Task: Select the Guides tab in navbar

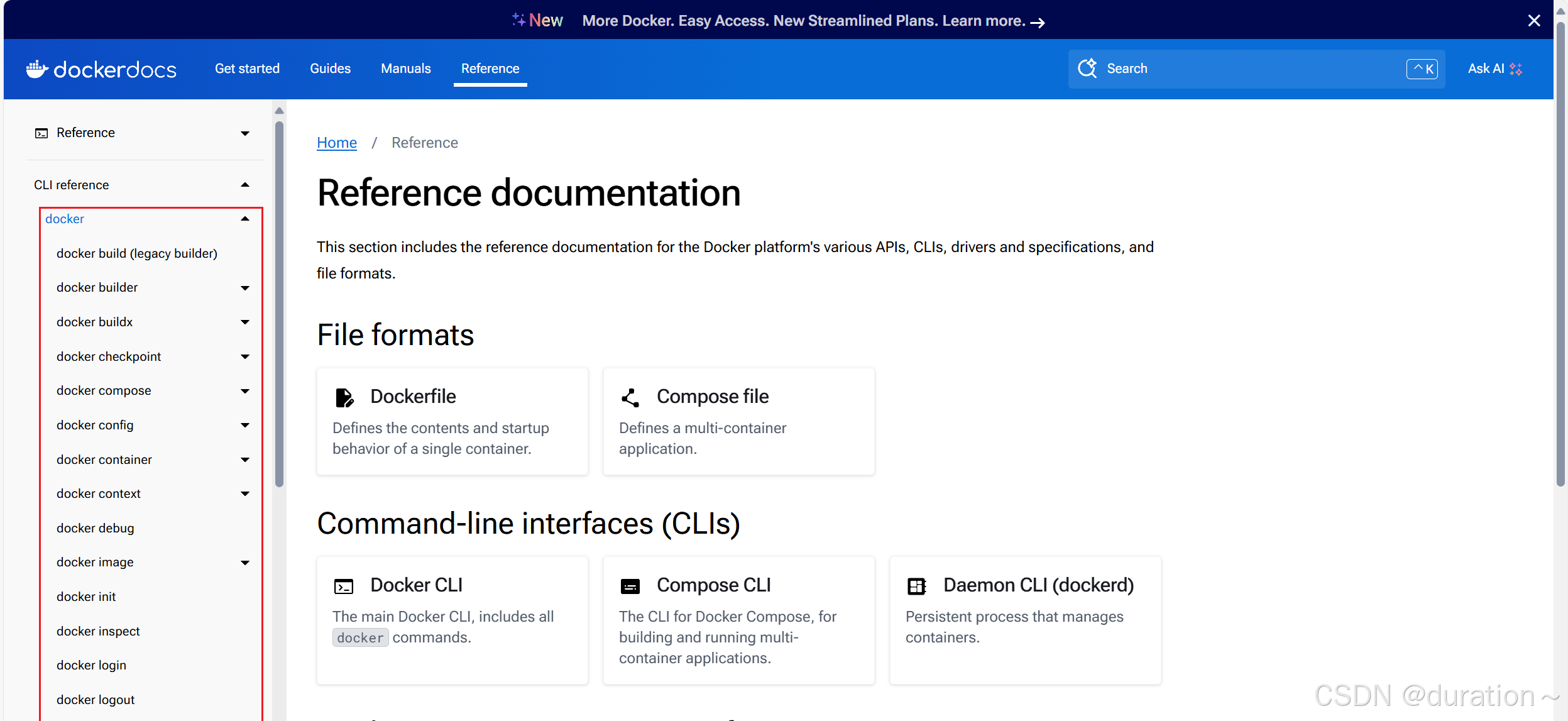Action: tap(330, 68)
